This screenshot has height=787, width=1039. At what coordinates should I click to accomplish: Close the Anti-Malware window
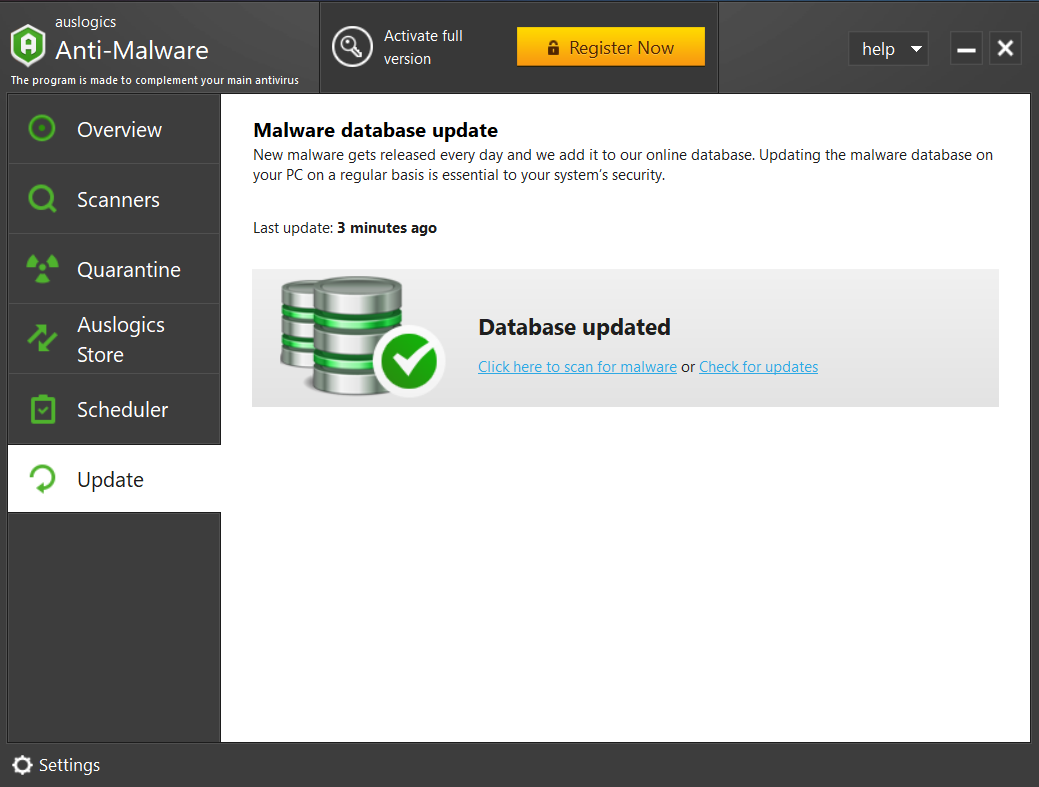click(1005, 48)
